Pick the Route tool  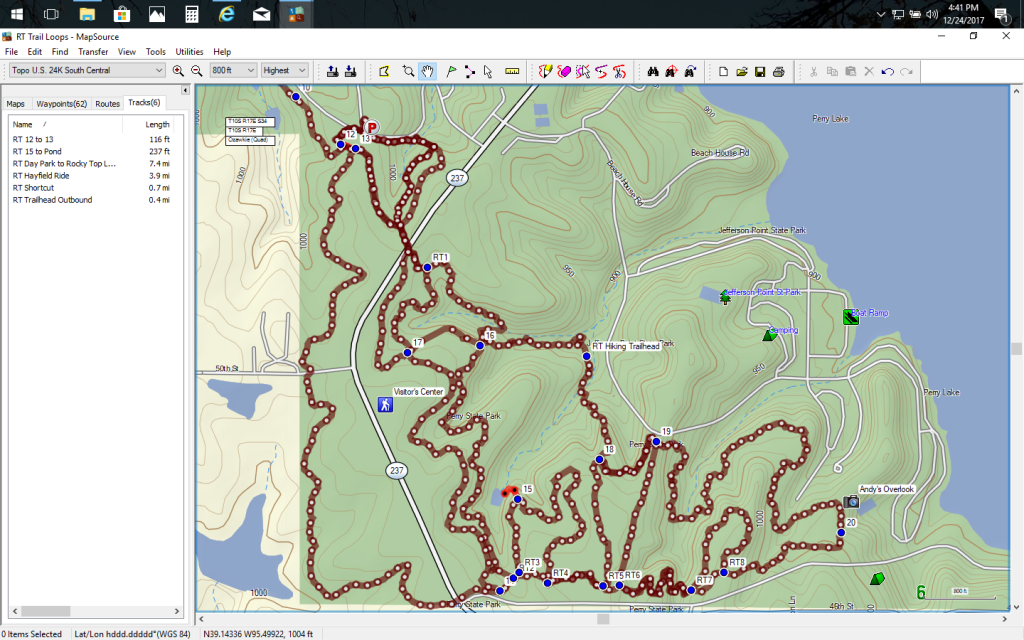click(470, 71)
